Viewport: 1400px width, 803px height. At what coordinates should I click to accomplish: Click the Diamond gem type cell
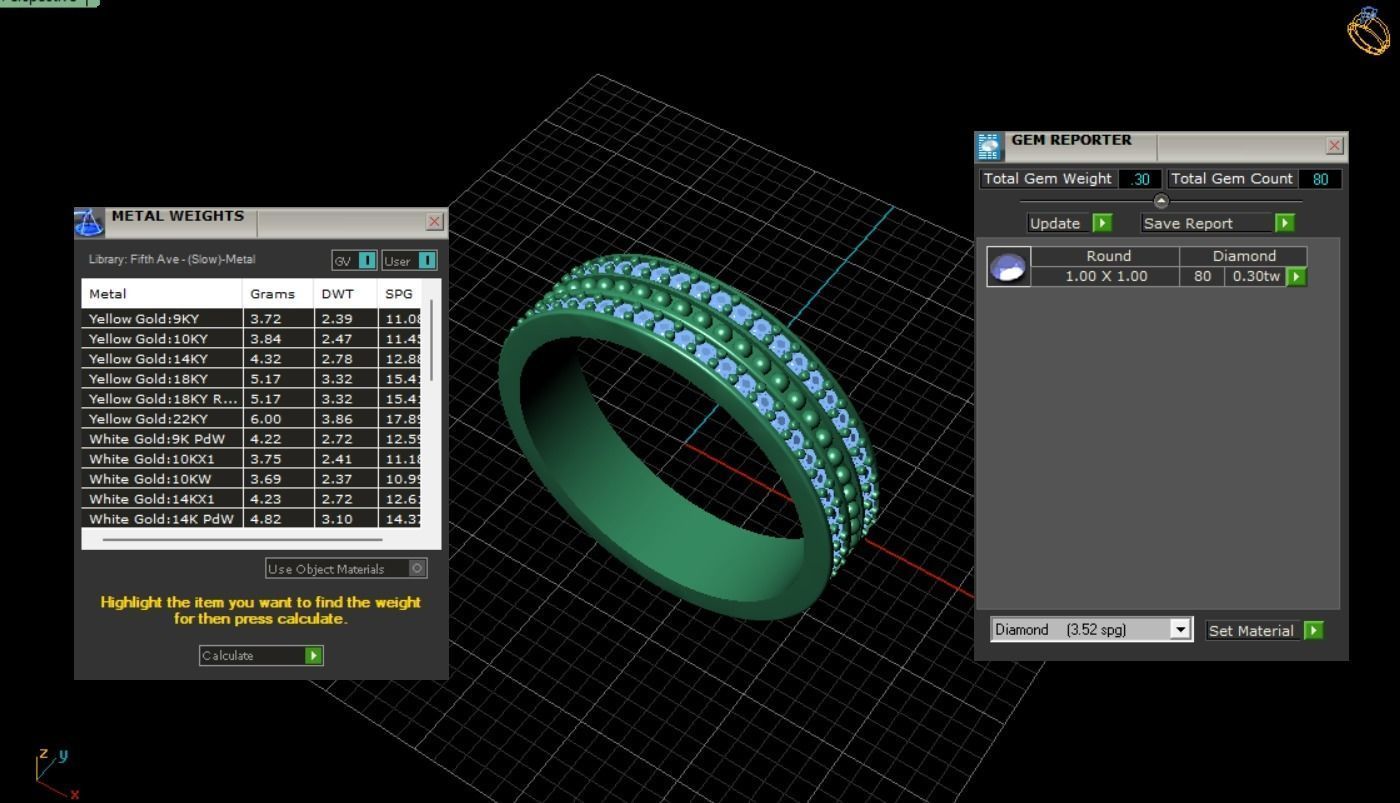pyautogui.click(x=1243, y=256)
